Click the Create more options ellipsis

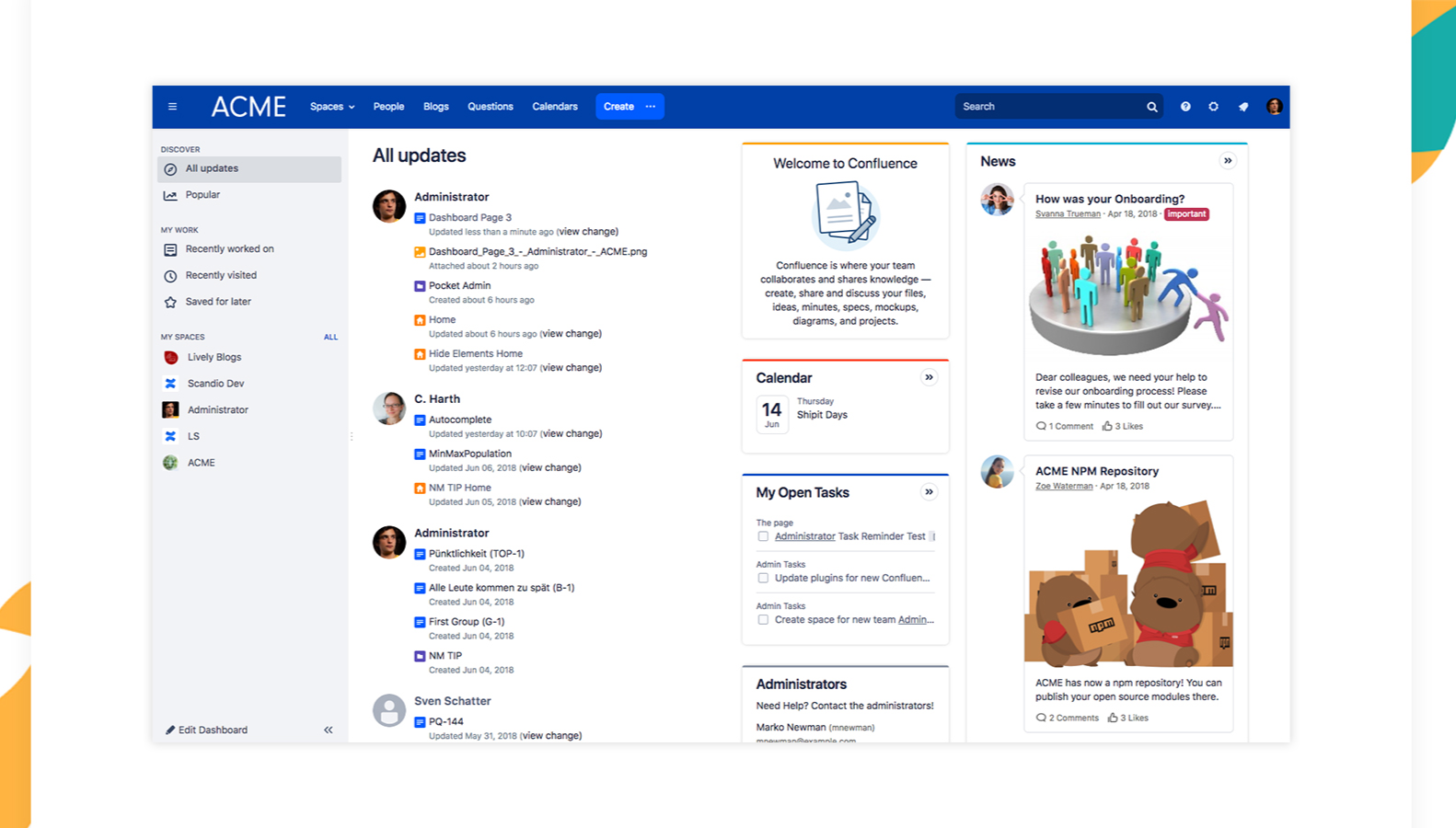651,107
